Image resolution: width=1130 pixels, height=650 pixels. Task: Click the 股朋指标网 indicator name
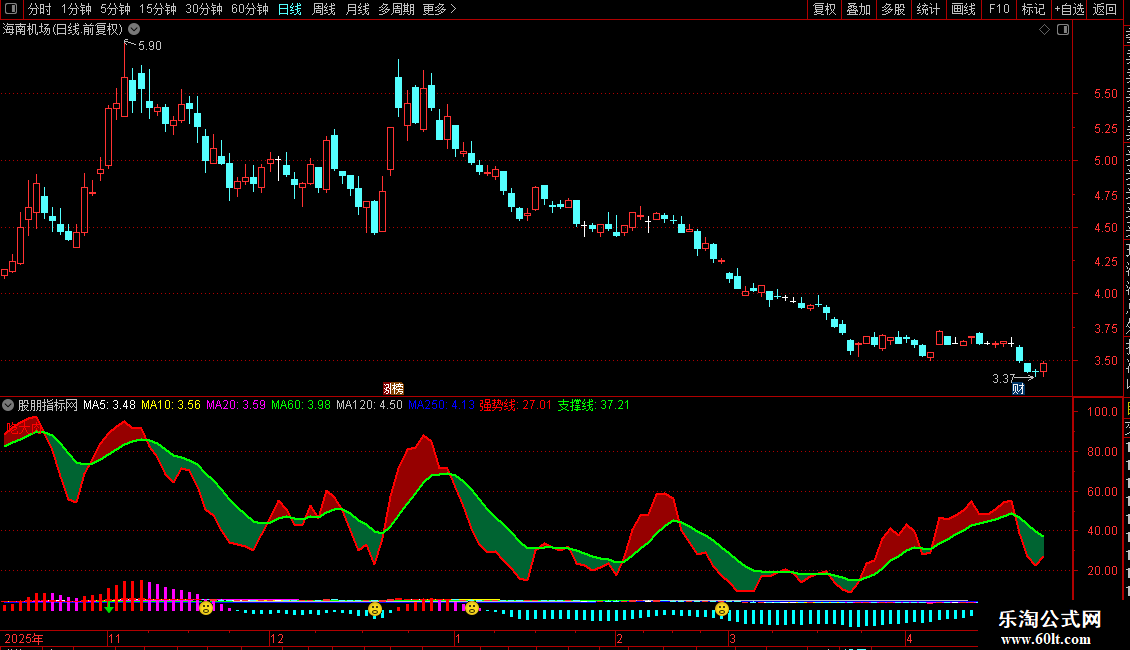48,405
